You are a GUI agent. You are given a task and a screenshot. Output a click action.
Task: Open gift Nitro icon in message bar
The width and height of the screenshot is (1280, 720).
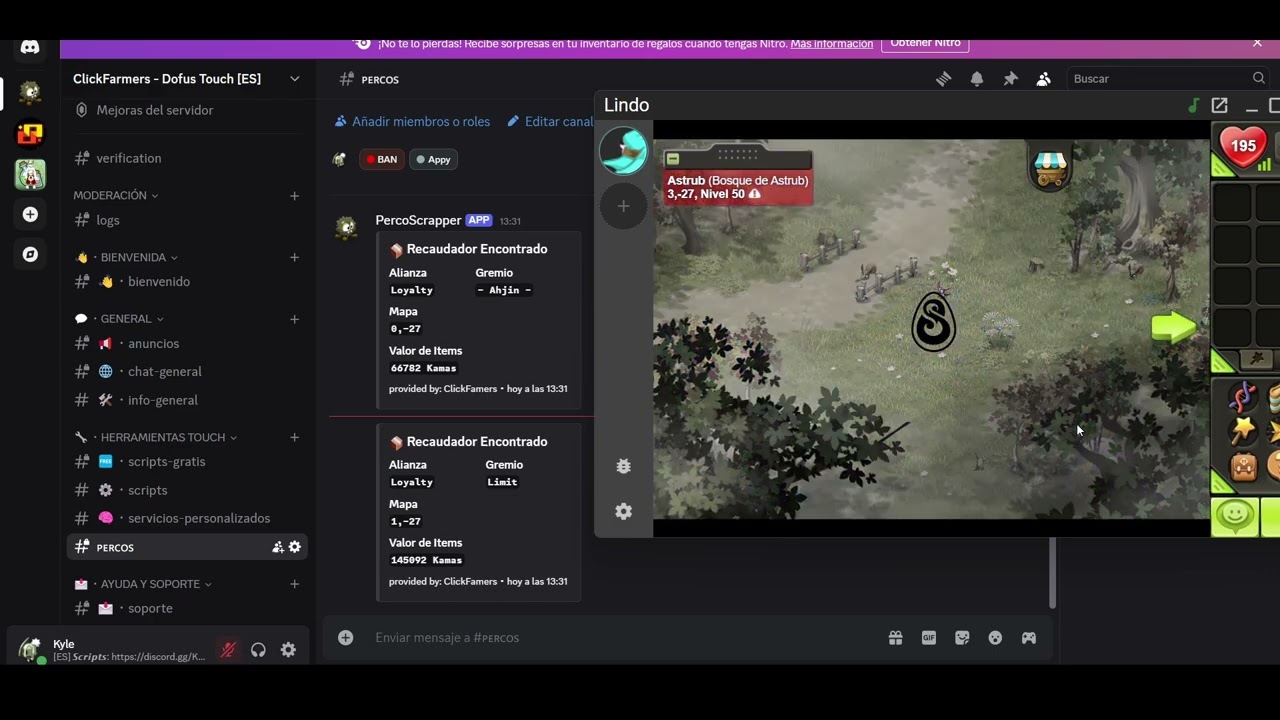point(895,638)
